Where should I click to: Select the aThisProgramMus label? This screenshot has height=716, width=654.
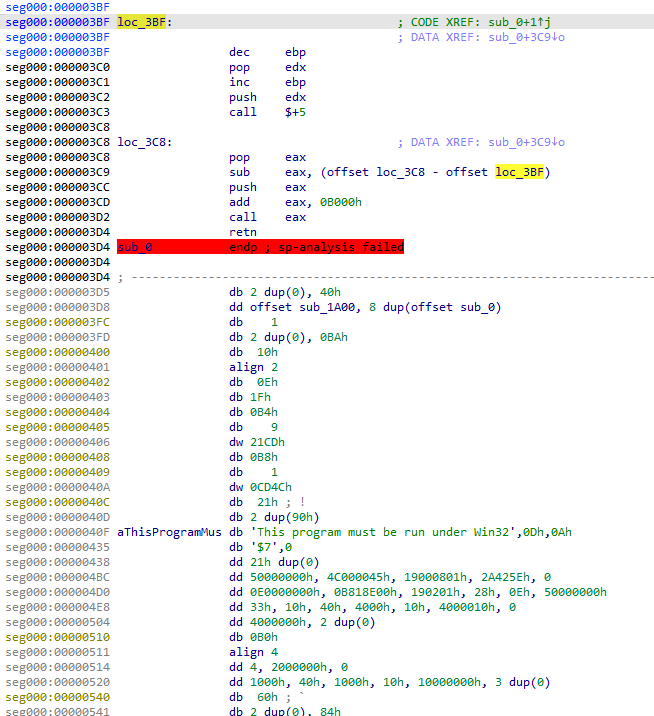point(169,532)
